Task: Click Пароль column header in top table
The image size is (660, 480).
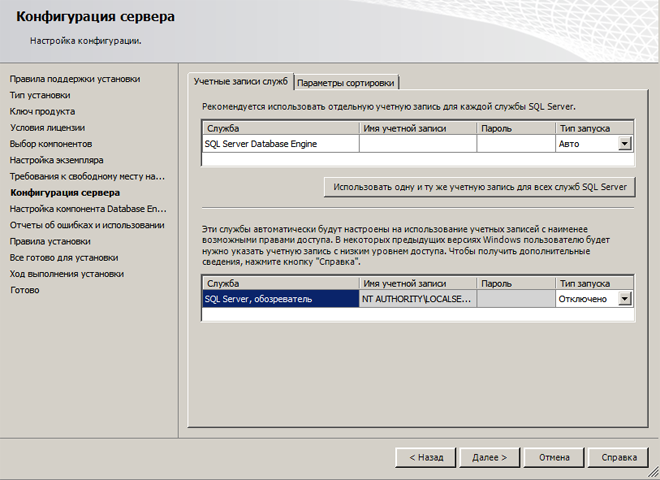Action: pos(516,128)
